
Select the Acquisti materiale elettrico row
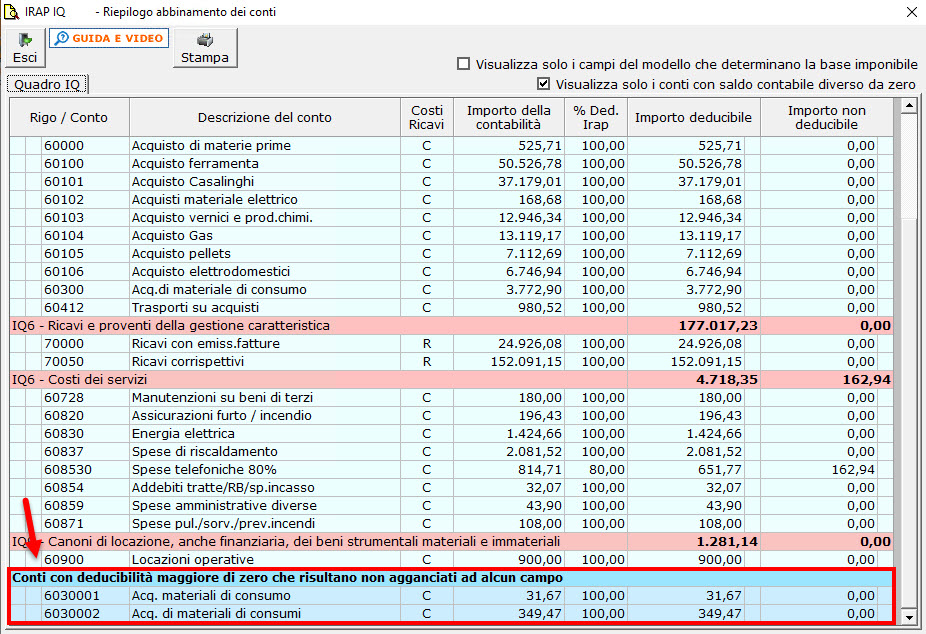click(x=451, y=200)
